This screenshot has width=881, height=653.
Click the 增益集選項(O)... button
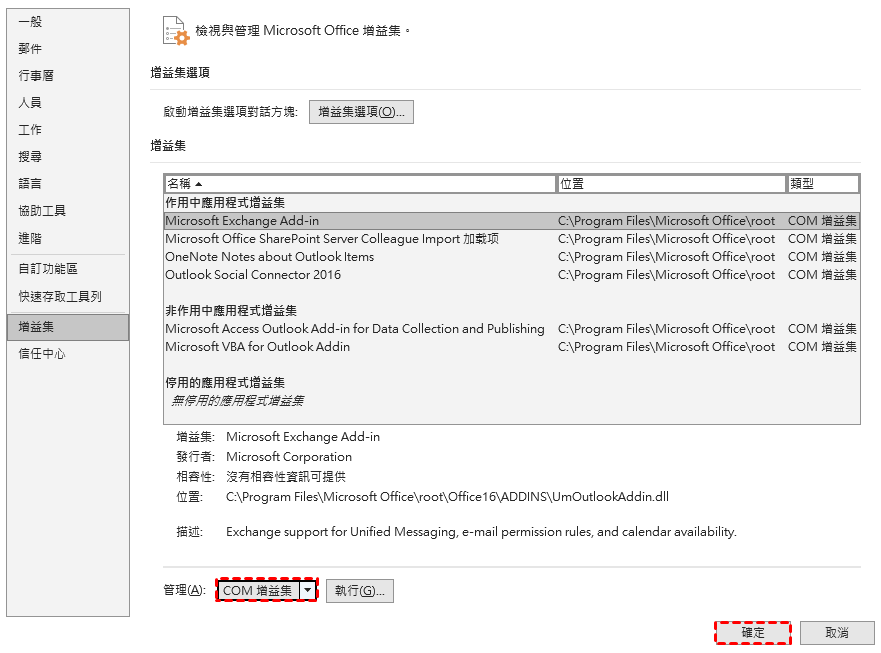(361, 112)
